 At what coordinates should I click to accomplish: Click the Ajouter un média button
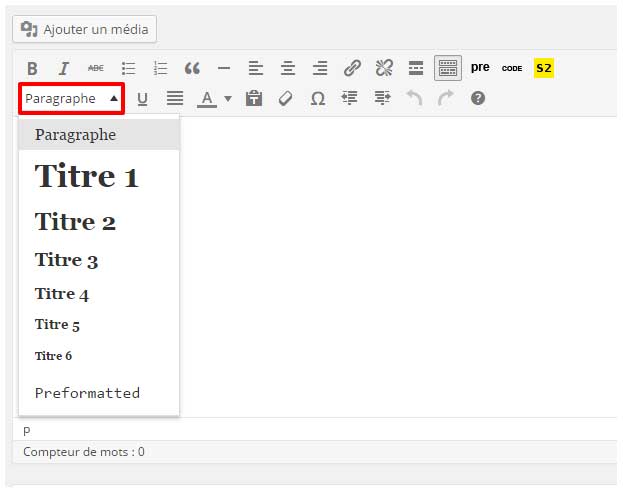point(85,29)
